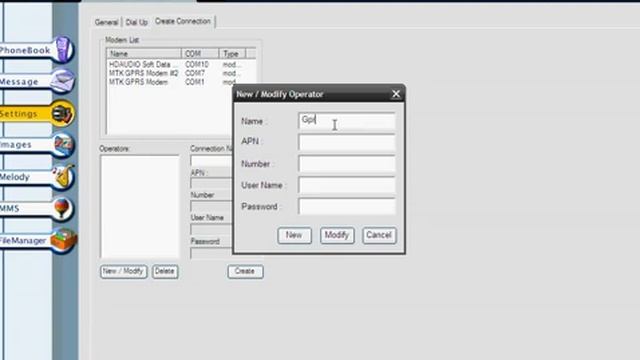
Task: Click the New / Modify button below Operators
Action: tap(123, 271)
